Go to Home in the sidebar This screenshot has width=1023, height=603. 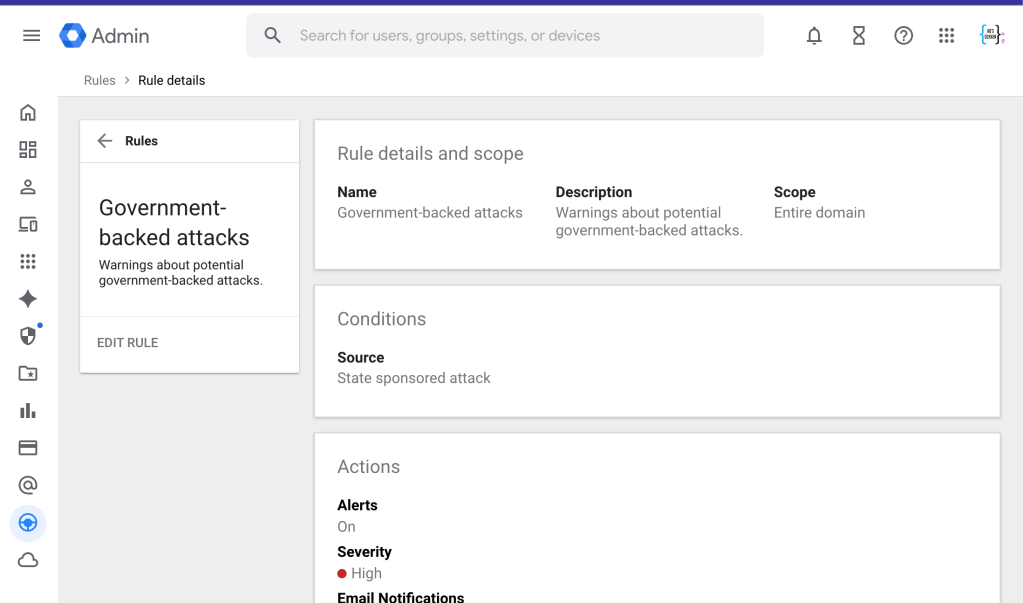(x=28, y=113)
